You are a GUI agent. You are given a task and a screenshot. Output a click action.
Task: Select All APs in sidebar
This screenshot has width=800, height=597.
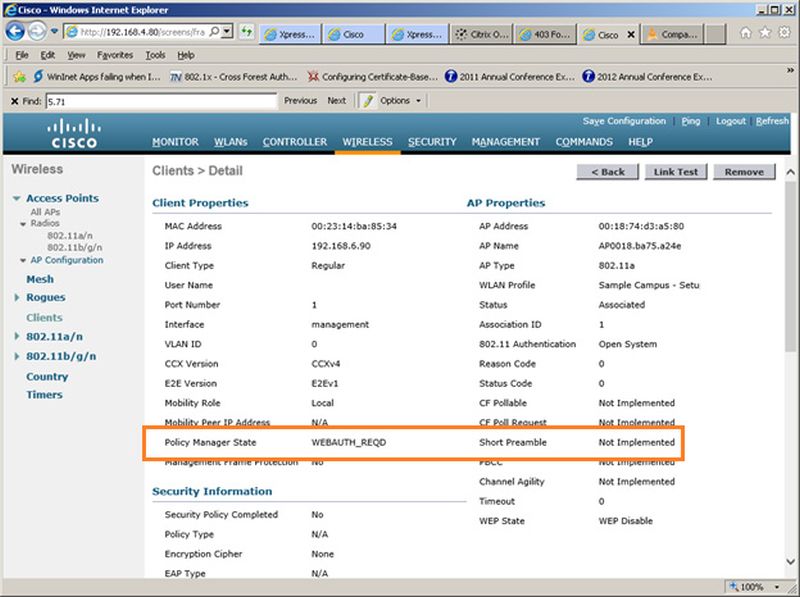[45, 212]
